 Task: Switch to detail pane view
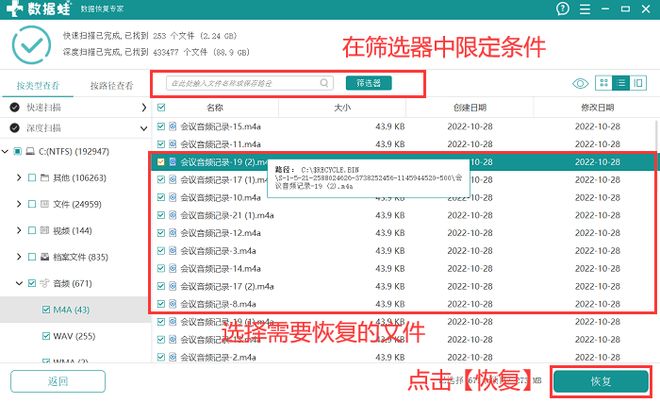[x=638, y=84]
